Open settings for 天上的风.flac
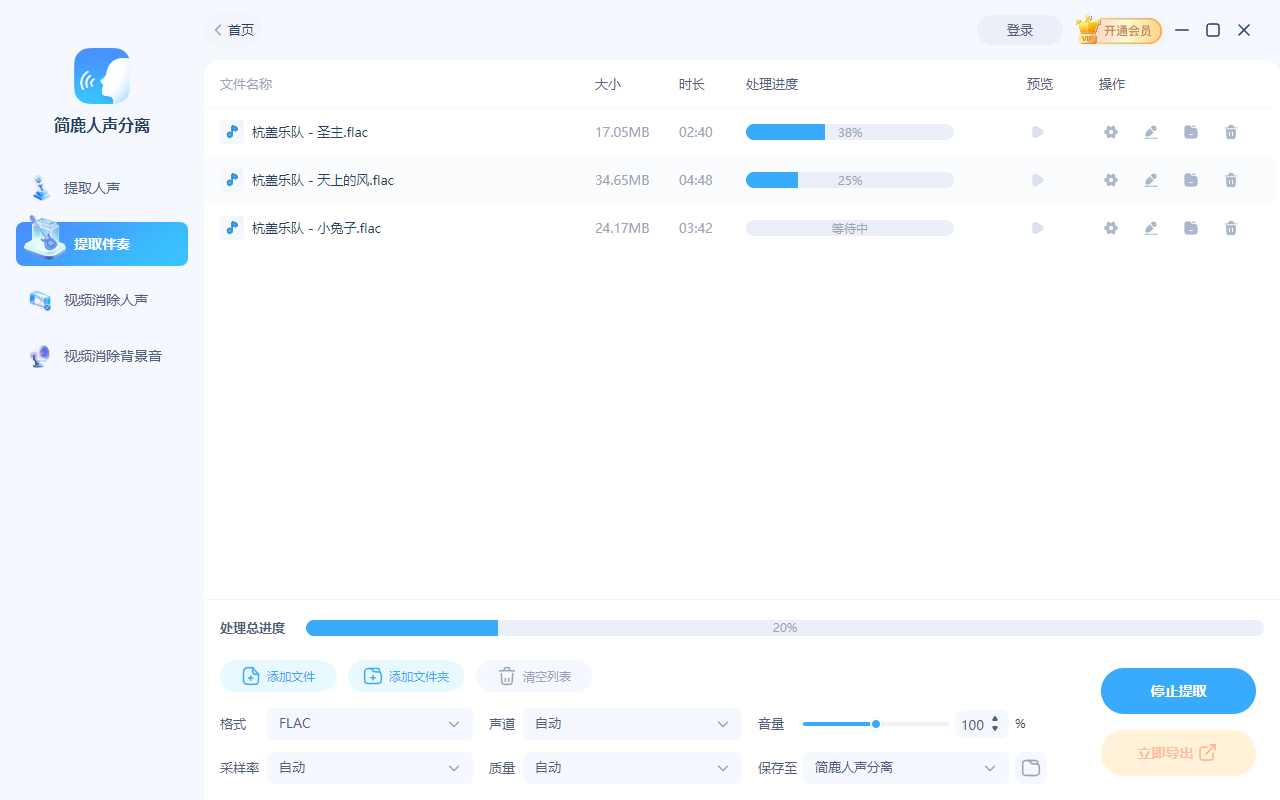 (x=1110, y=180)
